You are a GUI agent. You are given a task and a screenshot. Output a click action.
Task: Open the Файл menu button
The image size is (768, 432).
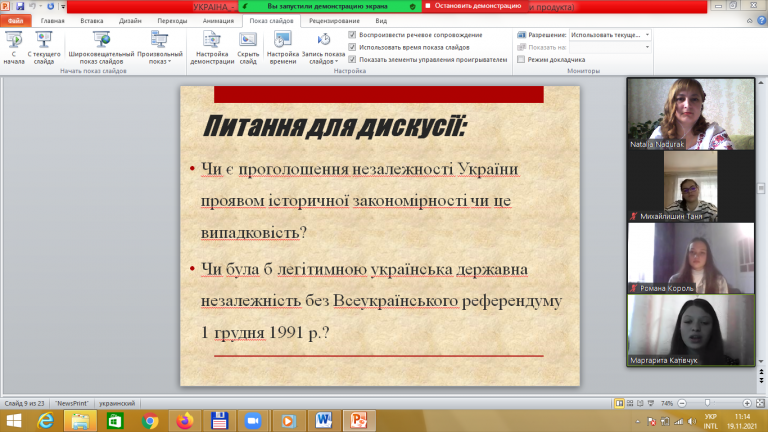[16, 21]
